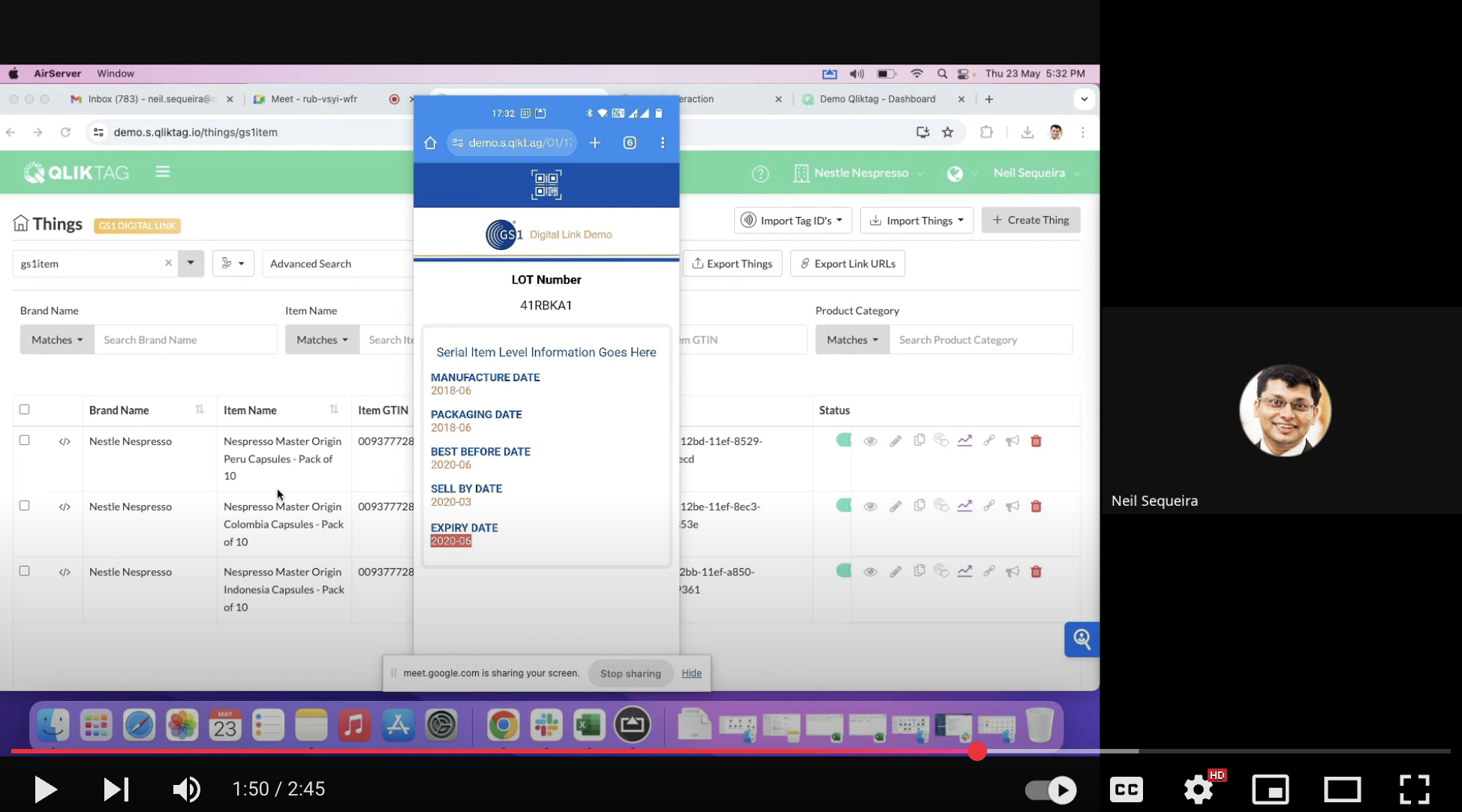Click the megaphone icon in Peru Capsules row
The image size is (1462, 812).
pos(1012,441)
